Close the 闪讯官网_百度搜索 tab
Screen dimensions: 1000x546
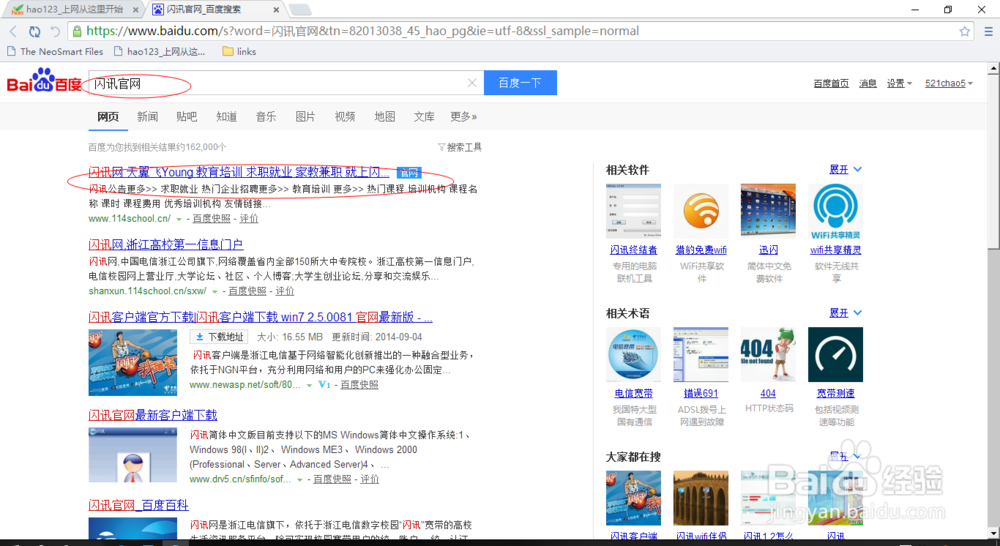point(276,10)
